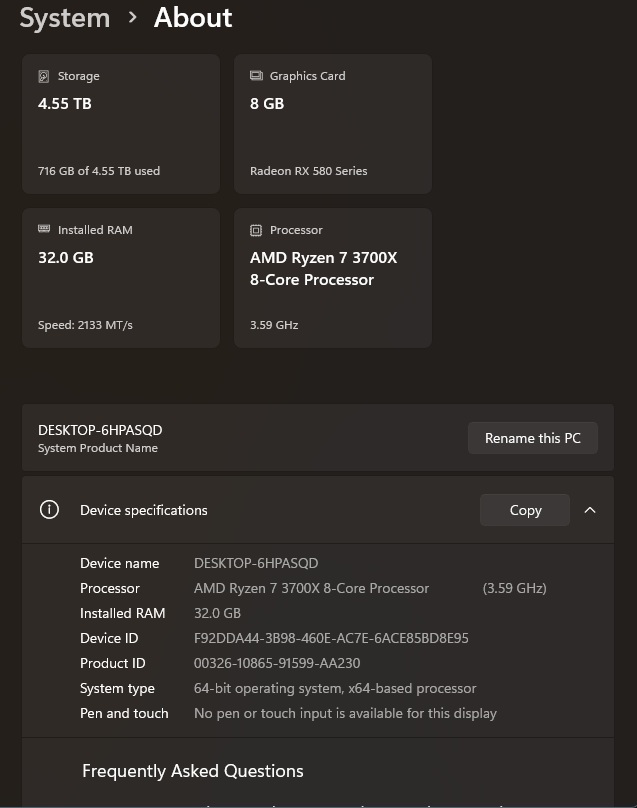637x808 pixels.
Task: Select the AMD Ryzen 7 Processor card
Action: (x=332, y=278)
